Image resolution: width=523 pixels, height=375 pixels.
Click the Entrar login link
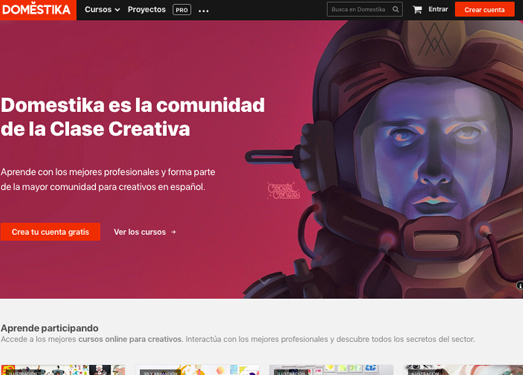coord(438,9)
